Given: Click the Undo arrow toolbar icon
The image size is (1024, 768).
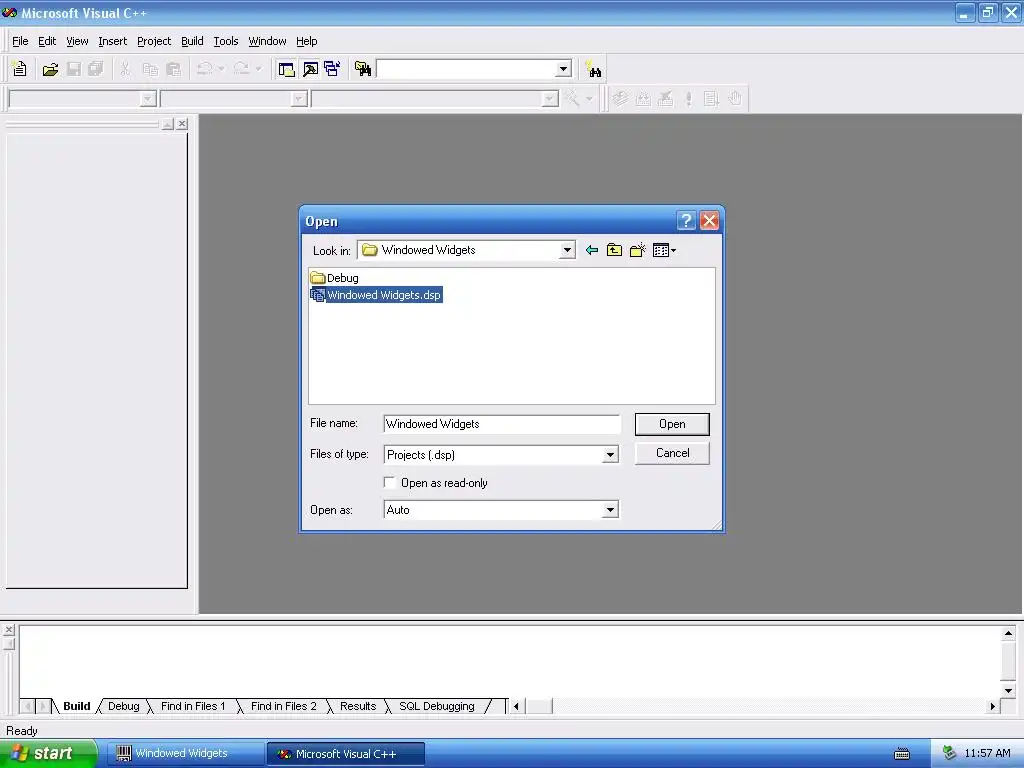Looking at the screenshot, I should pyautogui.click(x=204, y=69).
